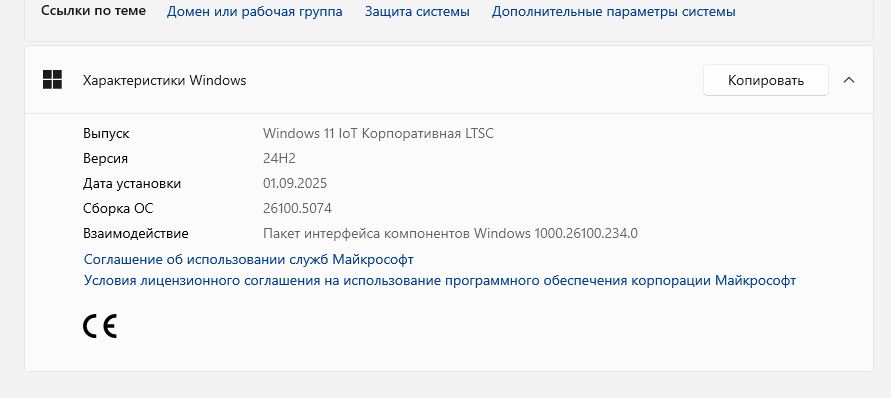Click the Взаимодействие label
The height and width of the screenshot is (398, 891).
136,234
